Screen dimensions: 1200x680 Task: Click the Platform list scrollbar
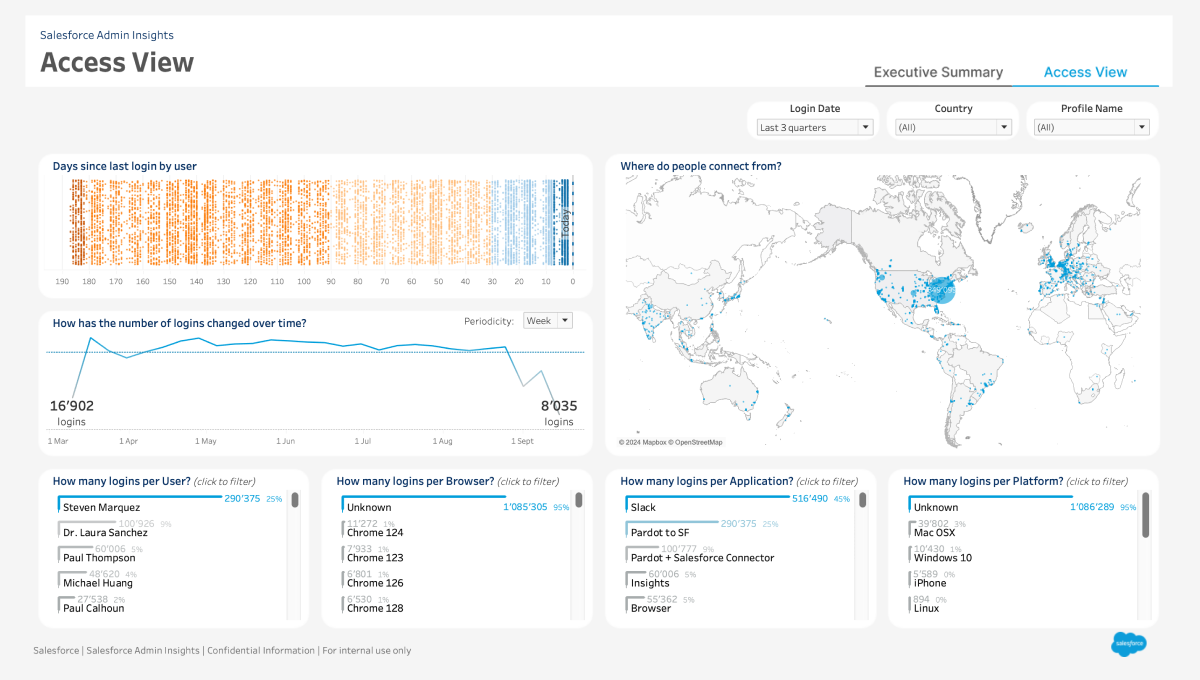[x=1146, y=515]
